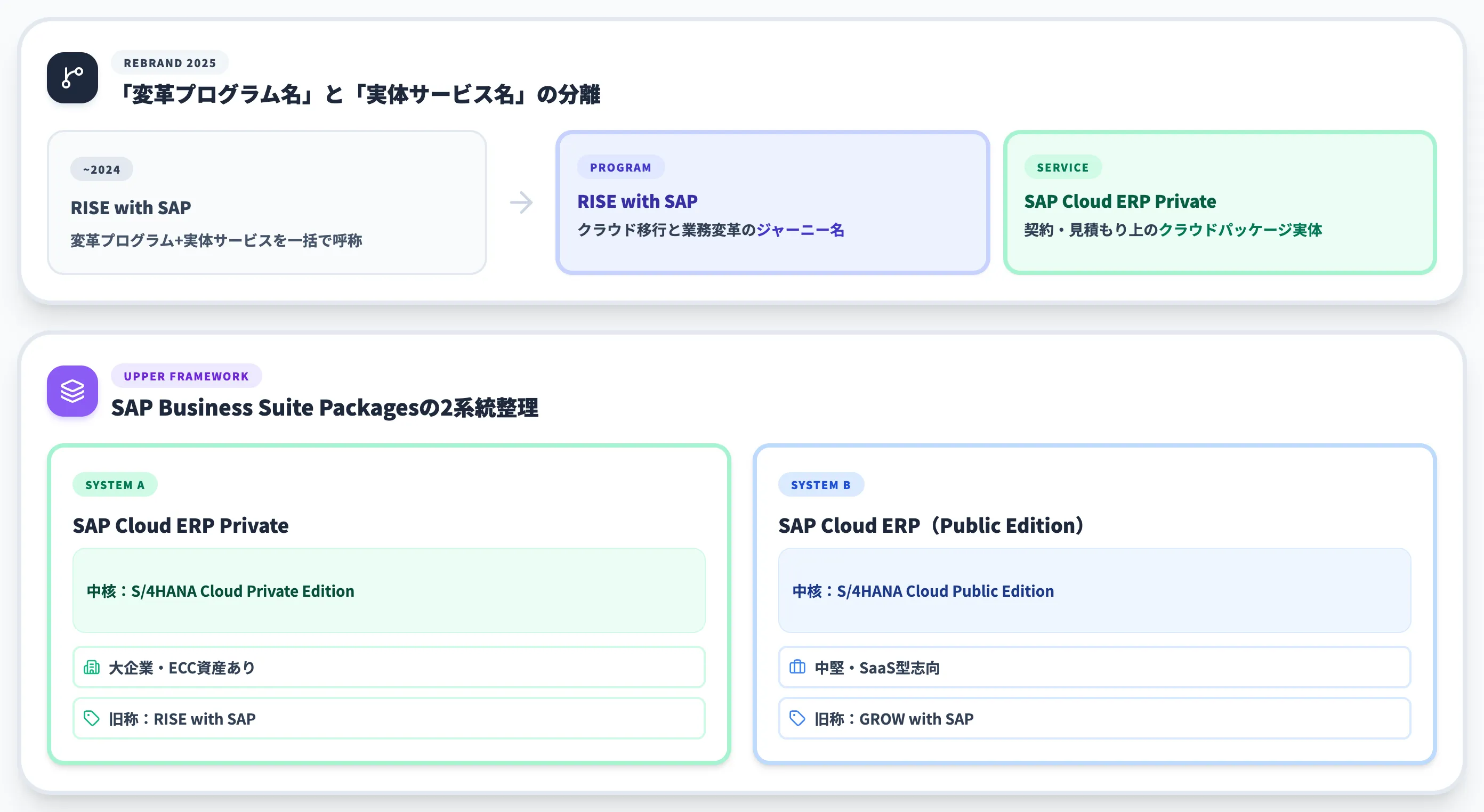Click the SERVICE label pill
The width and height of the screenshot is (1484, 812).
pyautogui.click(x=1063, y=167)
